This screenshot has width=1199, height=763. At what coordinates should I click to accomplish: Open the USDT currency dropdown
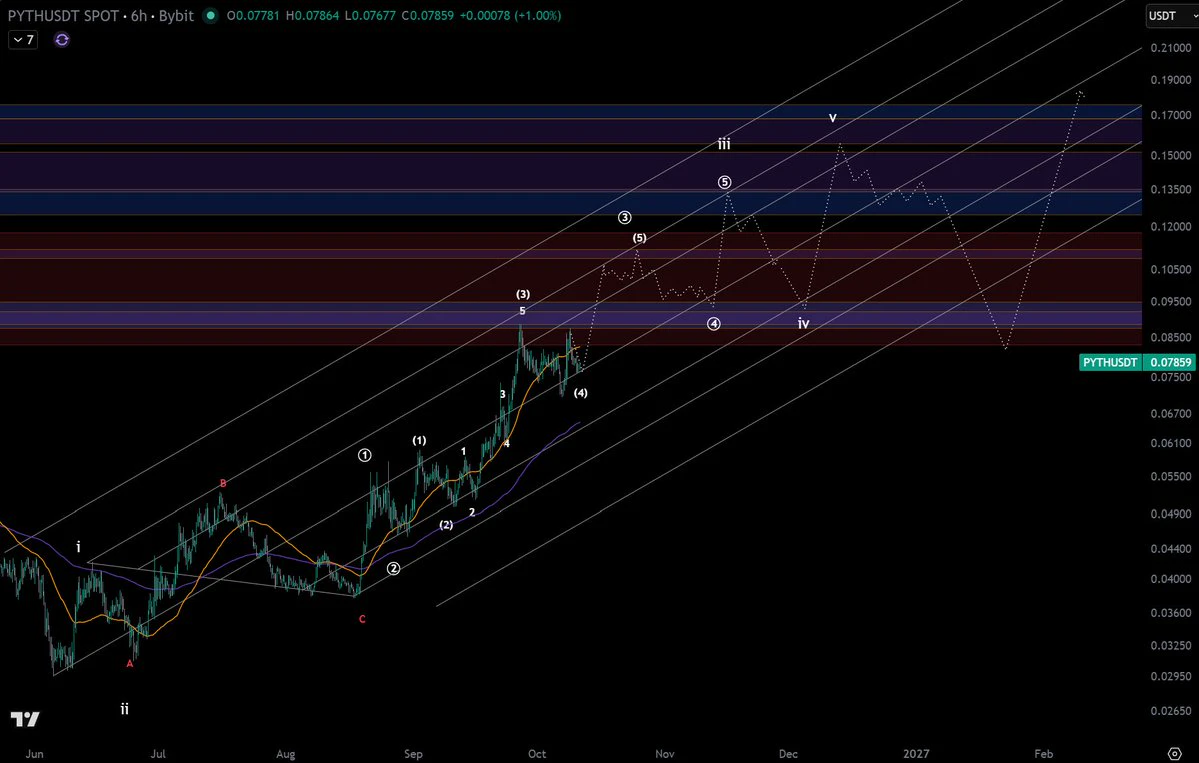click(x=1171, y=16)
